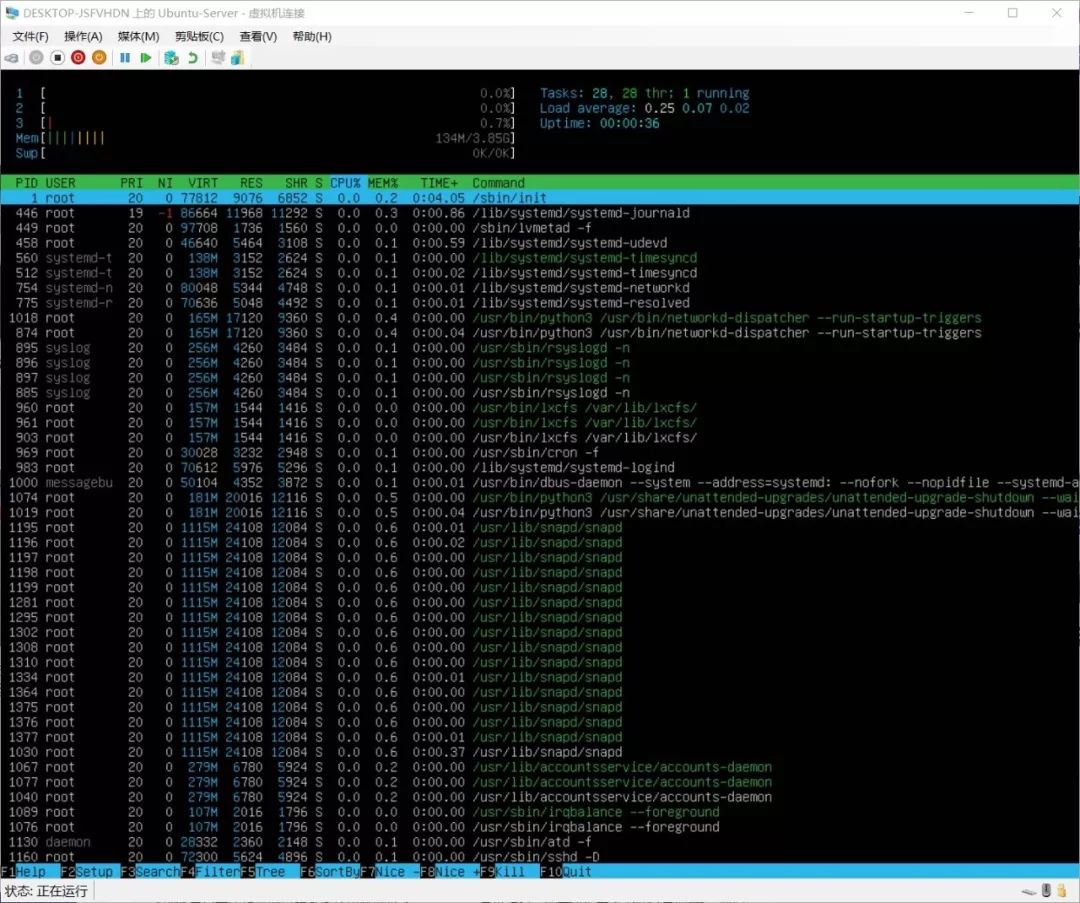Viewport: 1080px width, 903px height.
Task: Click the Swp usage meter bar
Action: (265, 153)
